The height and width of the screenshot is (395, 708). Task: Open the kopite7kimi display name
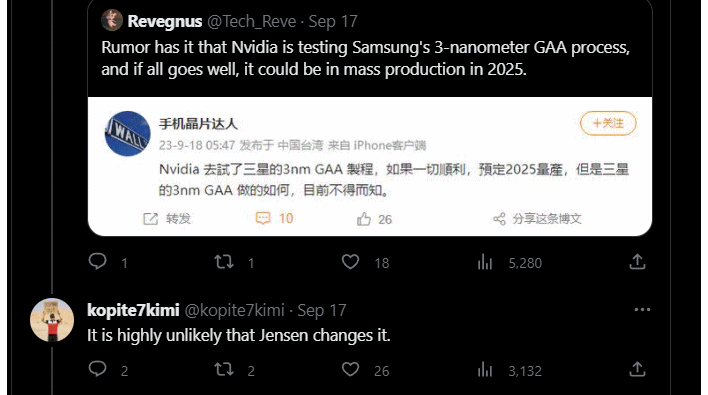click(x=133, y=310)
